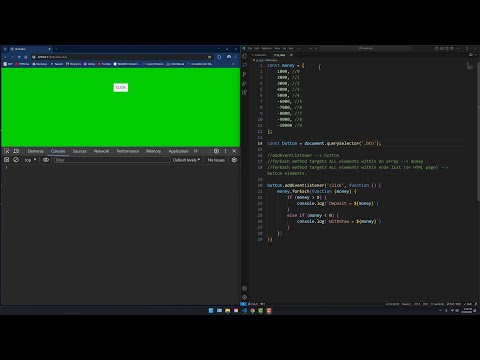Reload the page in the browser

click(x=19, y=57)
